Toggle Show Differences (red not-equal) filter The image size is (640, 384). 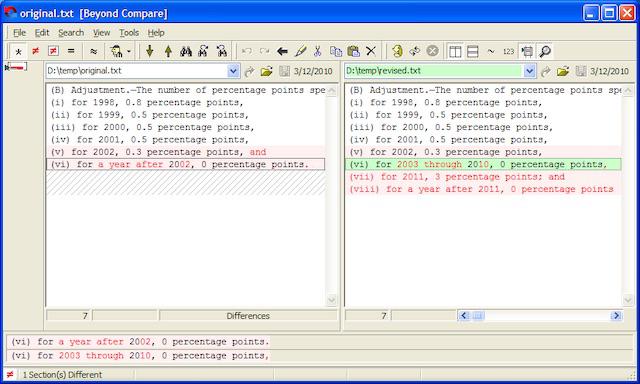36,51
